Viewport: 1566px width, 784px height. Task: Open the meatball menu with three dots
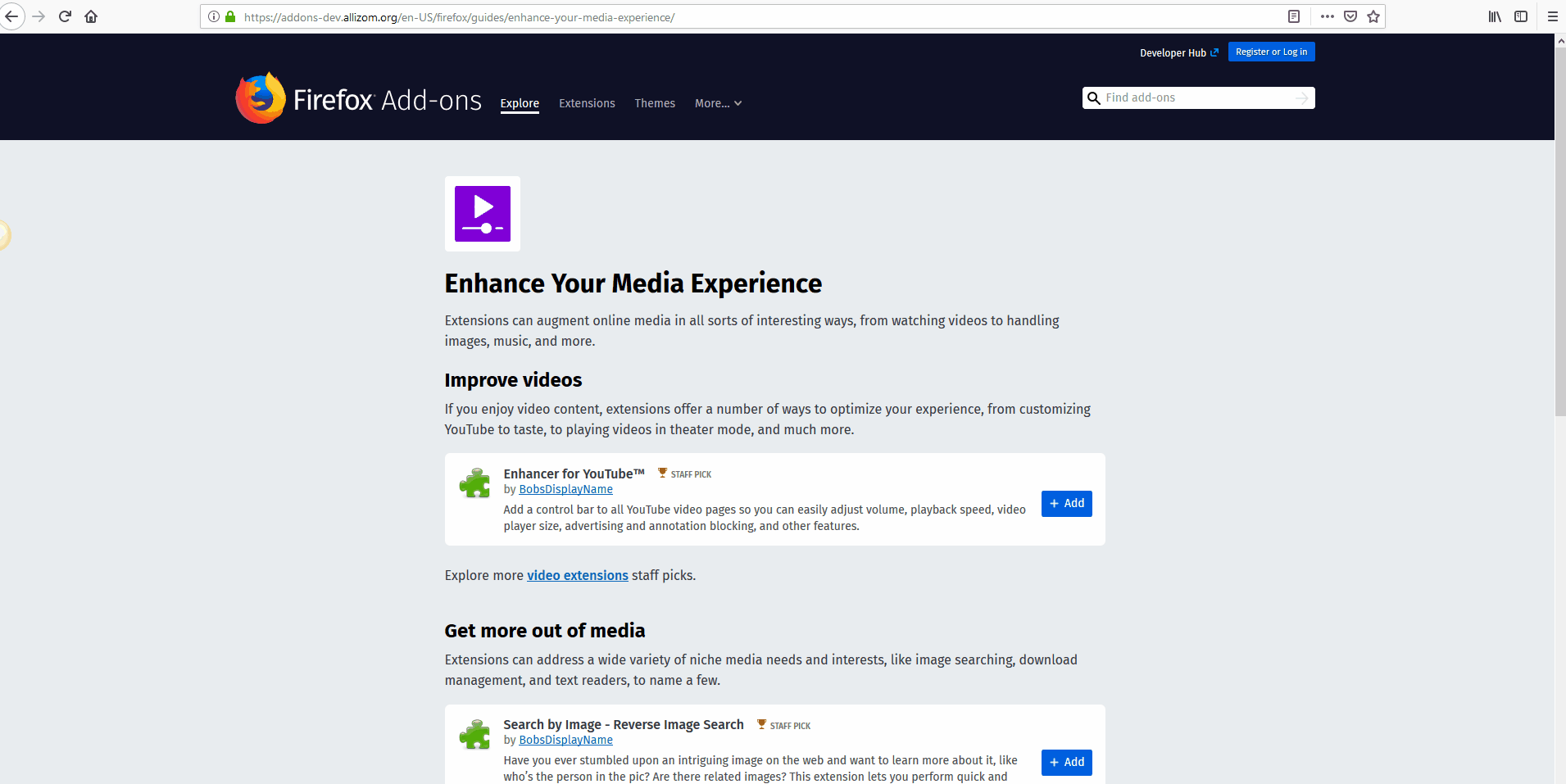1328,16
